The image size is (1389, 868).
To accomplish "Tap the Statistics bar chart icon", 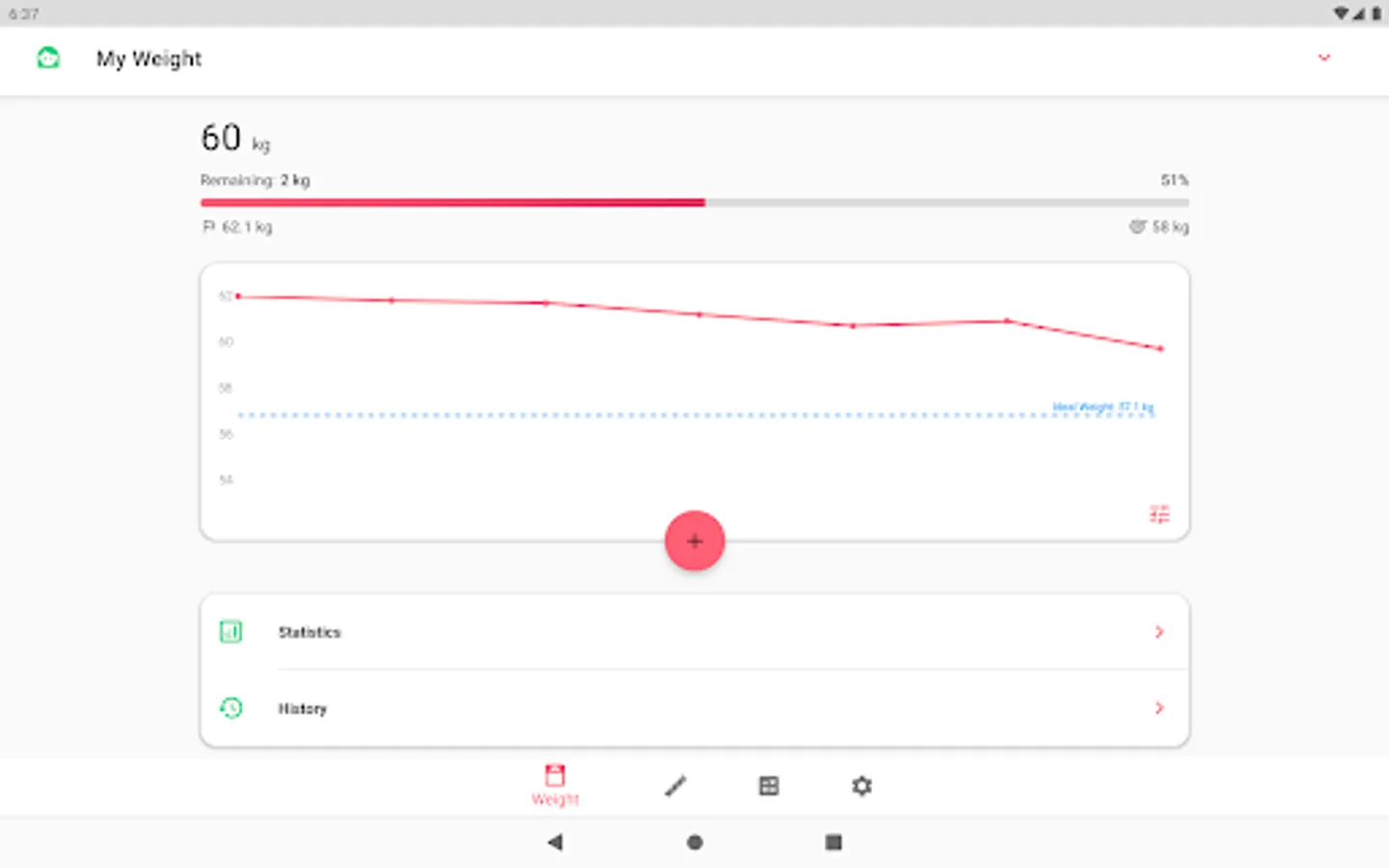I will coord(231,632).
